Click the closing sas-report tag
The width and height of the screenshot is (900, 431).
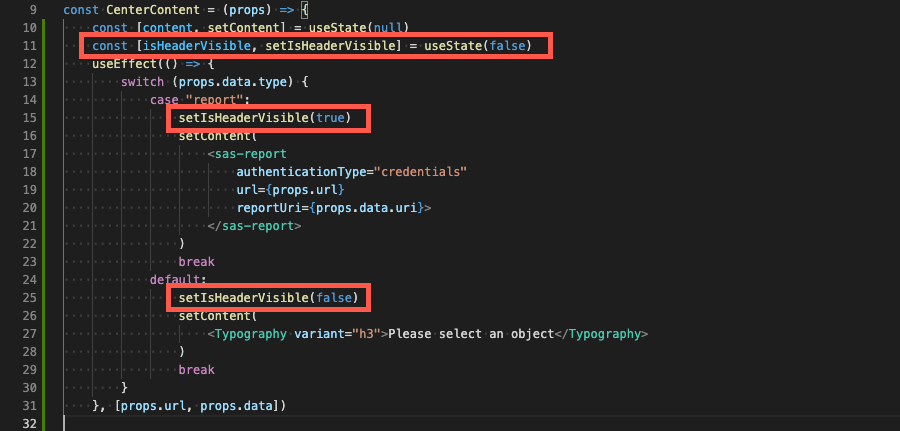point(255,226)
